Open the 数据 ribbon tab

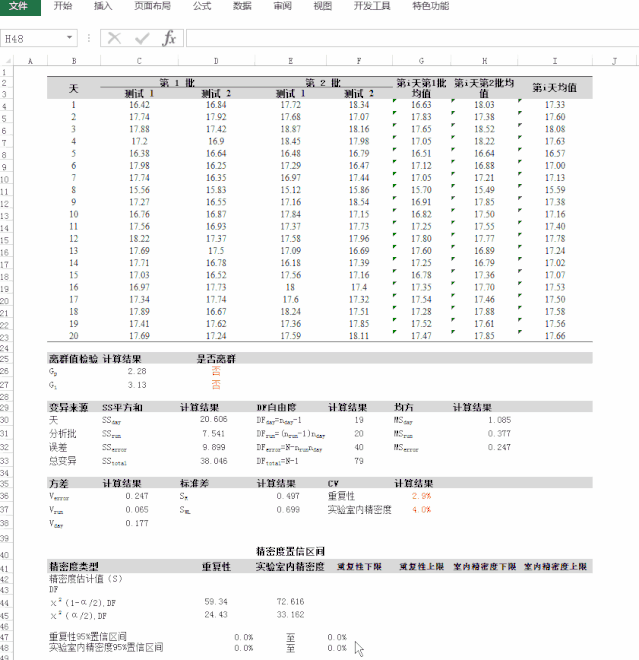click(x=242, y=6)
